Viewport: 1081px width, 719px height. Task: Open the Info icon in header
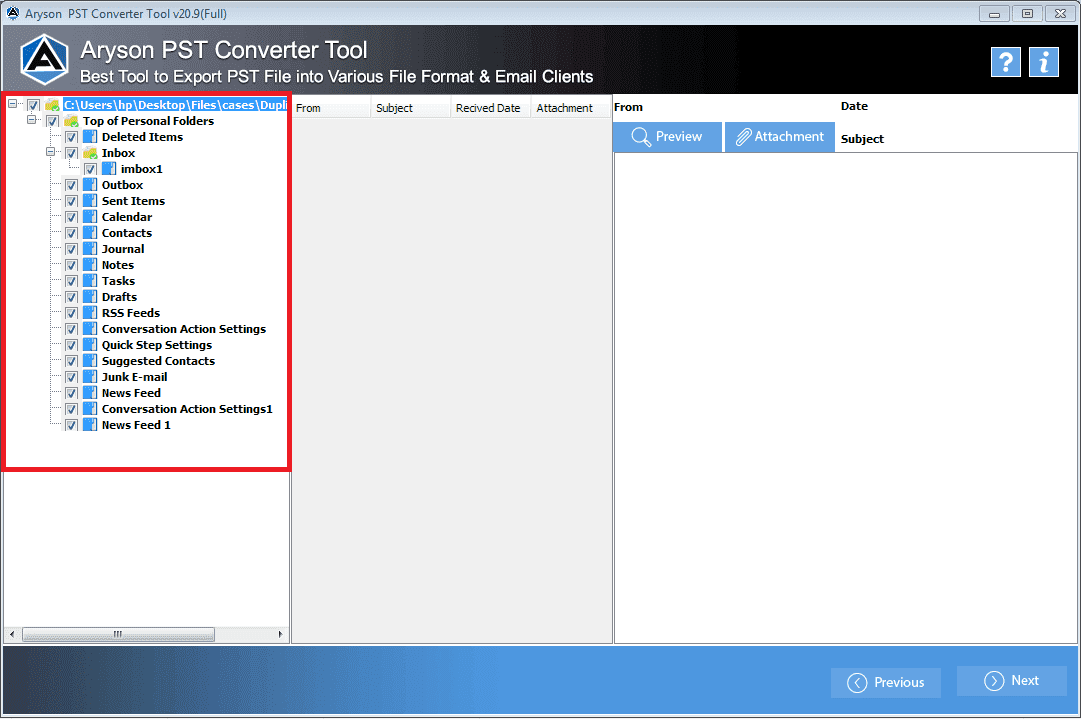click(x=1044, y=63)
